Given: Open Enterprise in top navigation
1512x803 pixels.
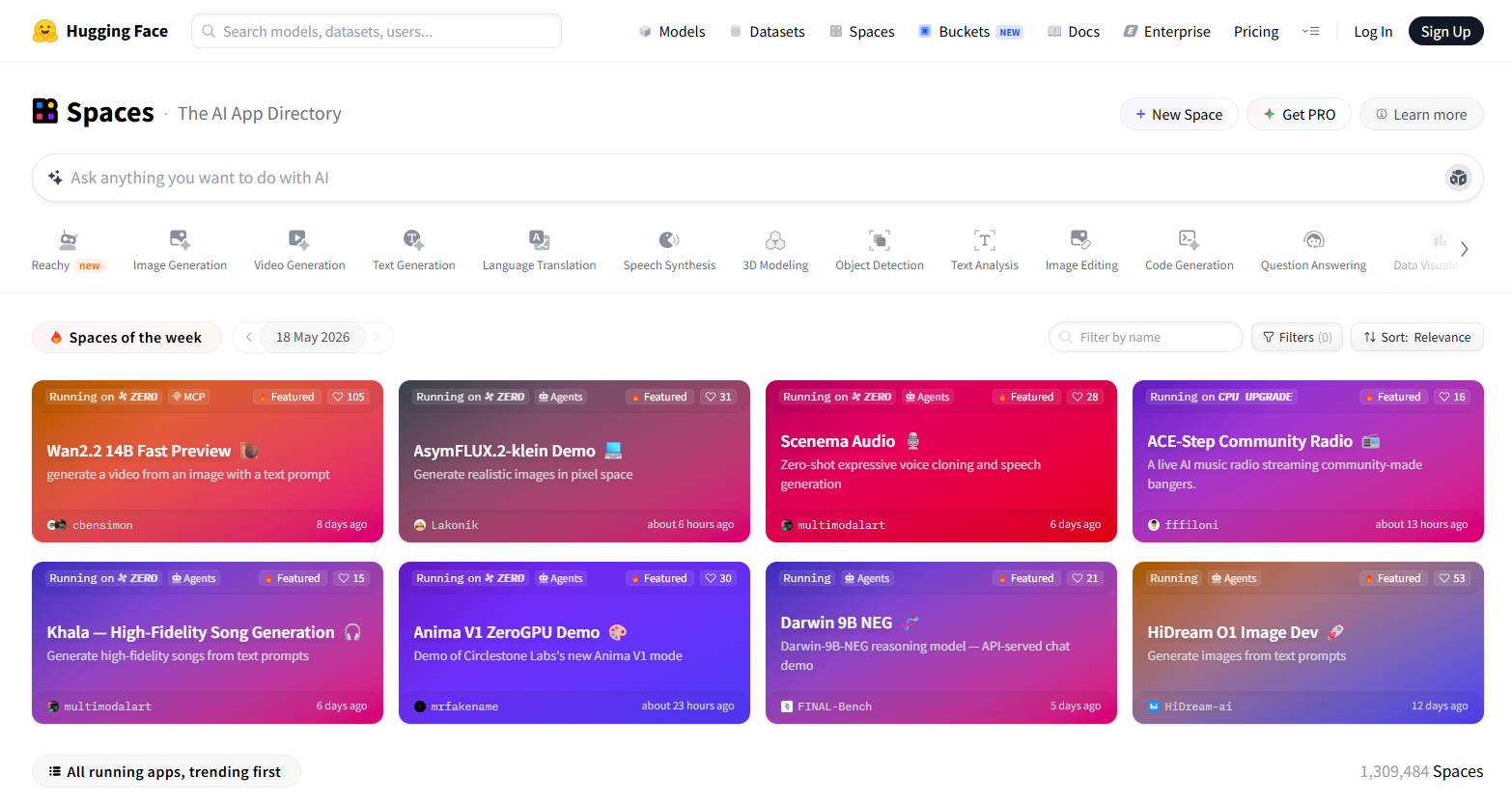Looking at the screenshot, I should (1166, 32).
